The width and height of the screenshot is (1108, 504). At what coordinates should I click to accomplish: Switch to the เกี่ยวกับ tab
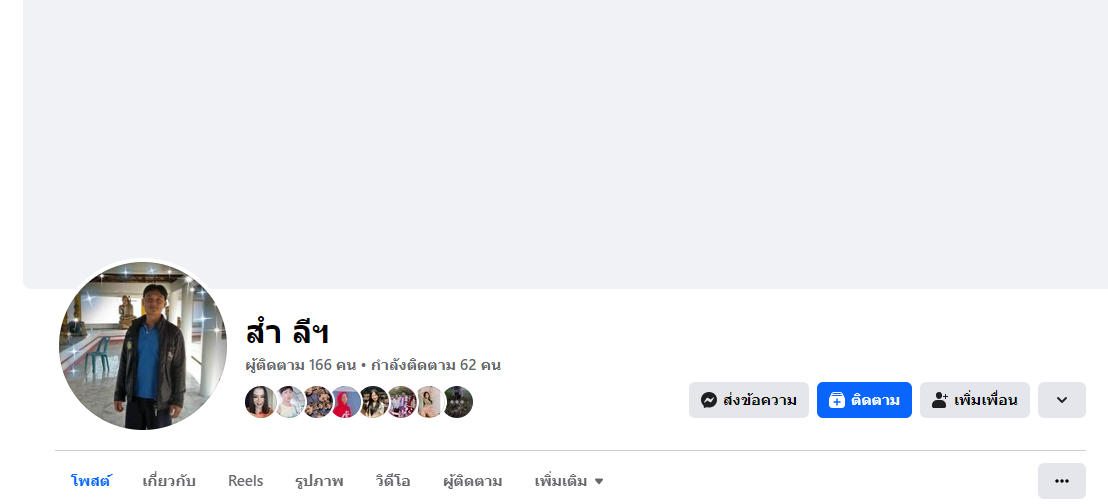(169, 481)
